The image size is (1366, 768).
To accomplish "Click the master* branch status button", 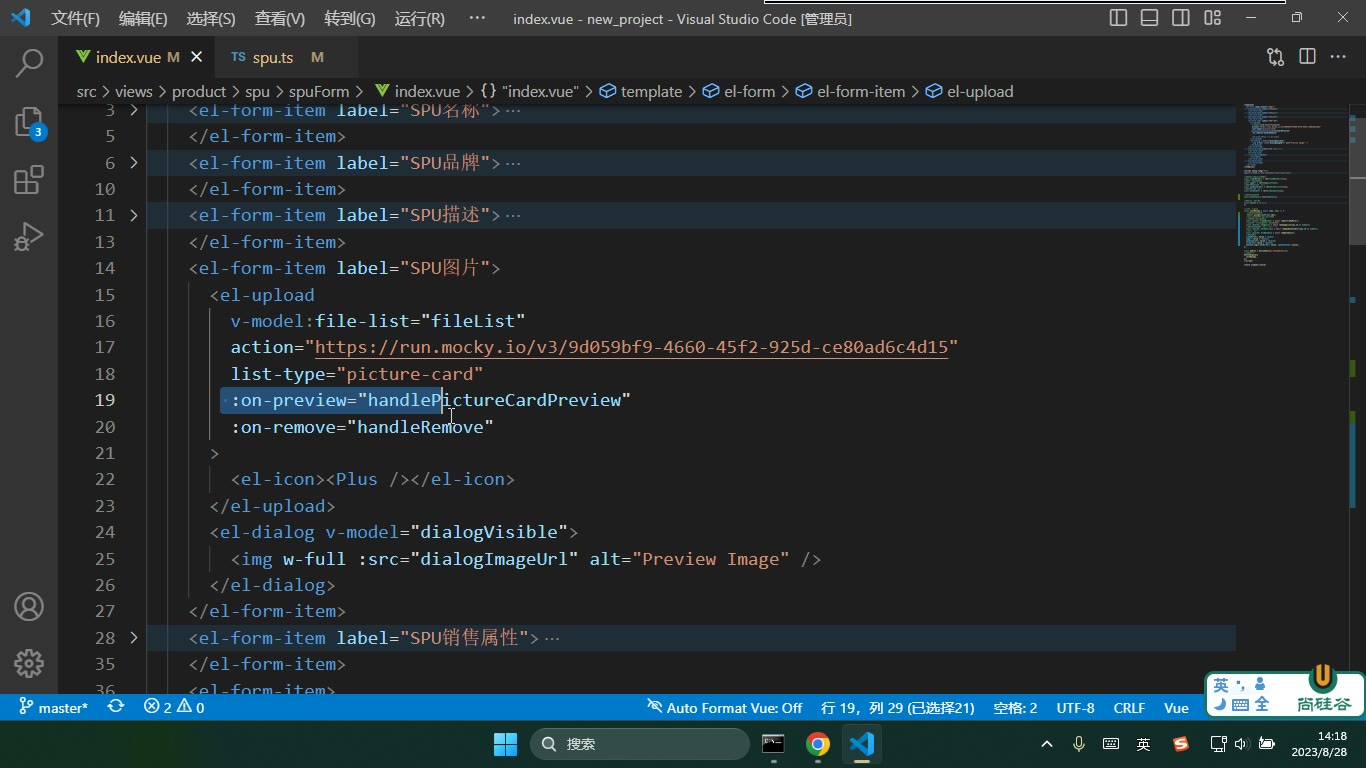I will pyautogui.click(x=53, y=707).
